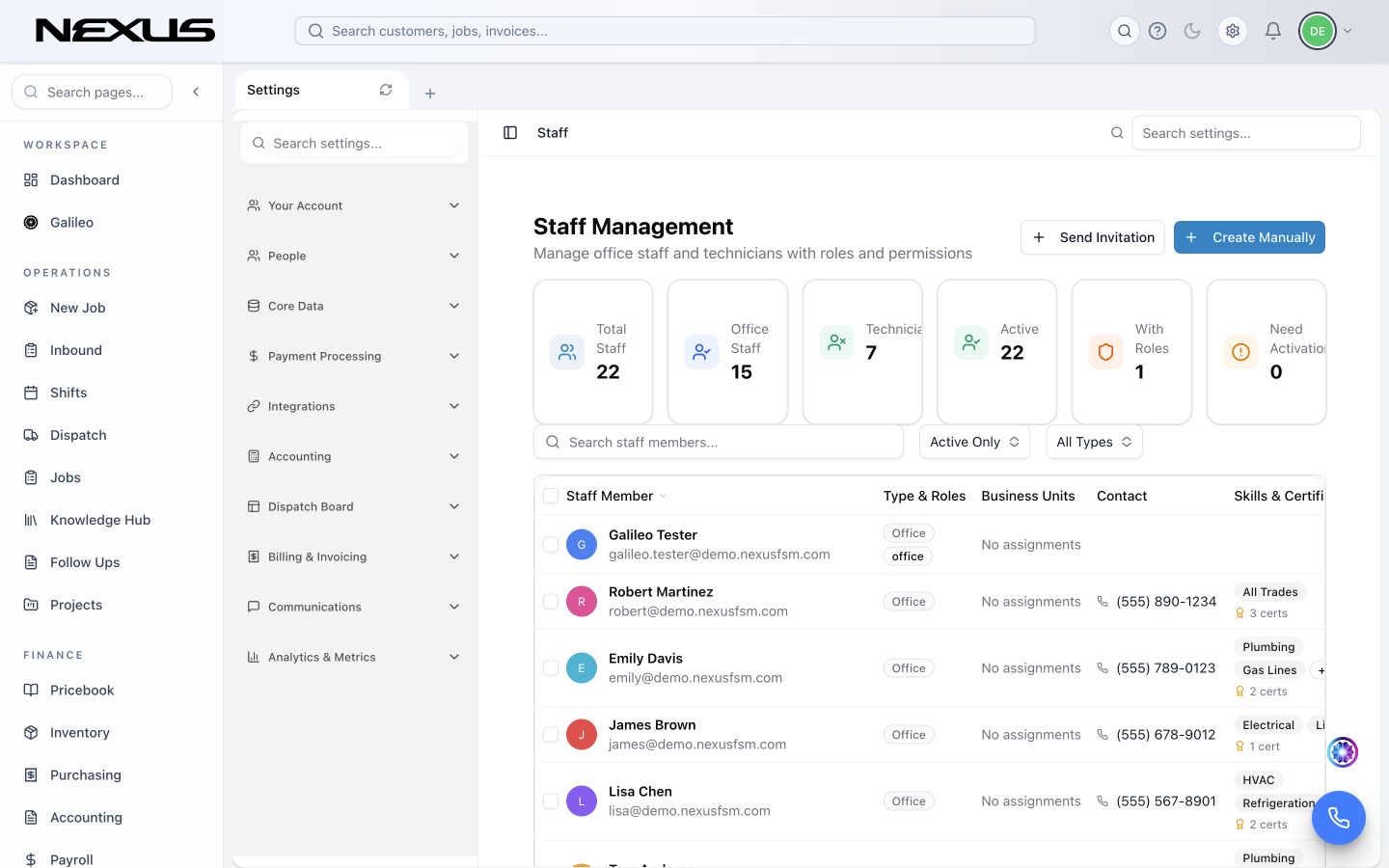Open Knowledge Hub
Viewport: 1389px width, 868px height.
click(x=99, y=520)
